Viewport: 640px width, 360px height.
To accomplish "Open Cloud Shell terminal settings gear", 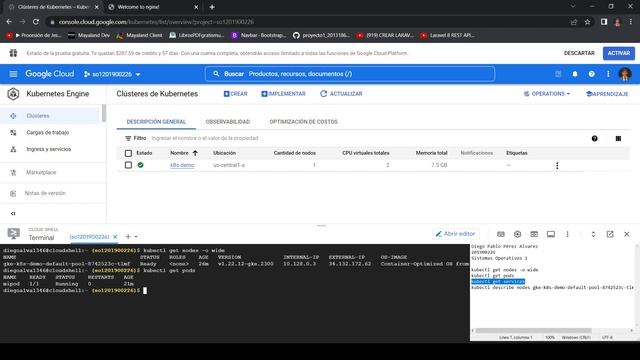I will (x=518, y=234).
